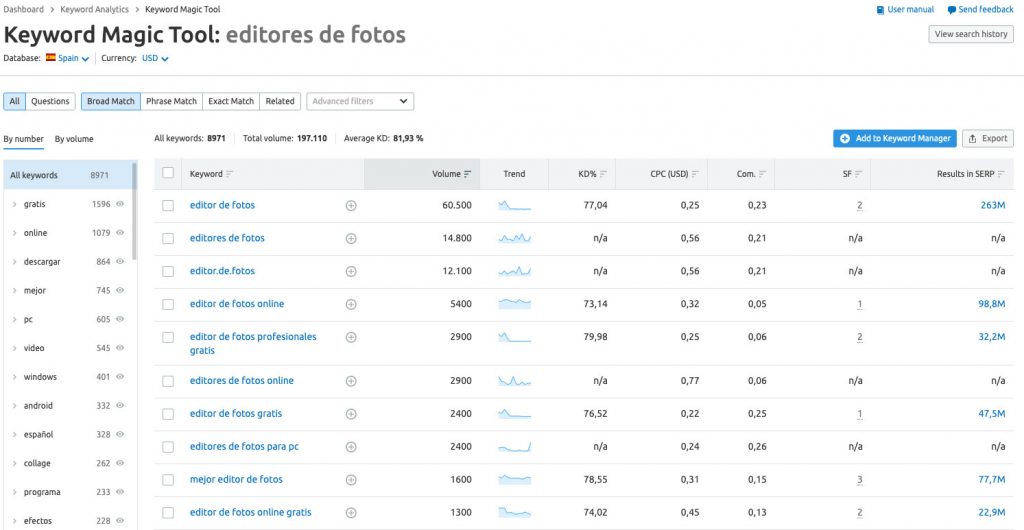Open the Advanced filters dropdown
This screenshot has height=530, width=1024.
[360, 101]
